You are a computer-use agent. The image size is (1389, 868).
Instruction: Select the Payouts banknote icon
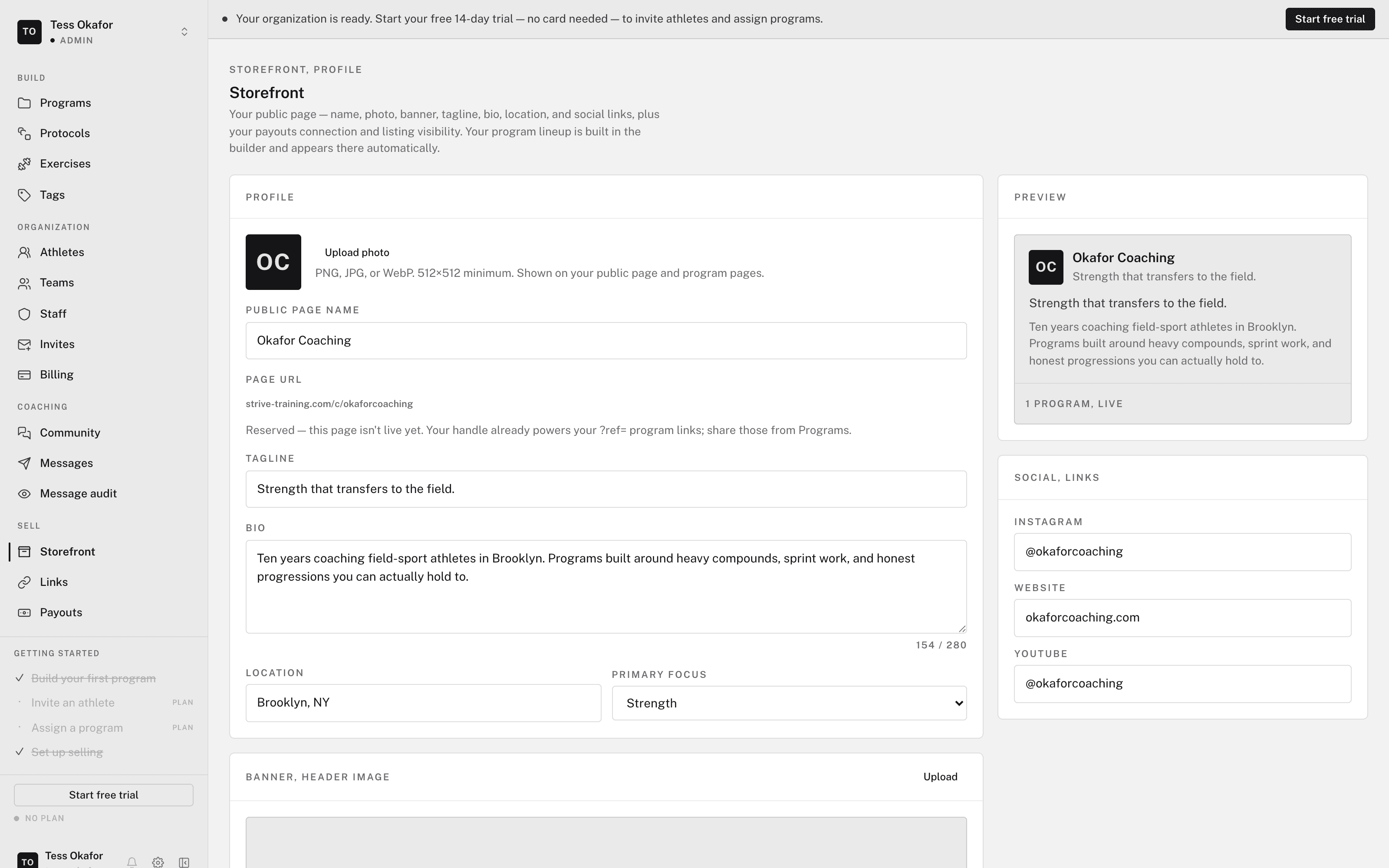pyautogui.click(x=24, y=612)
